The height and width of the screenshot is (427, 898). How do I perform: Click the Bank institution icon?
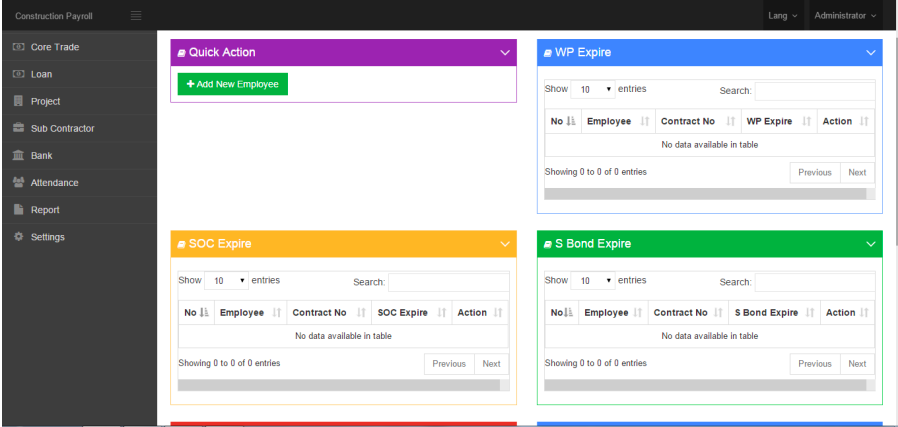coord(18,155)
